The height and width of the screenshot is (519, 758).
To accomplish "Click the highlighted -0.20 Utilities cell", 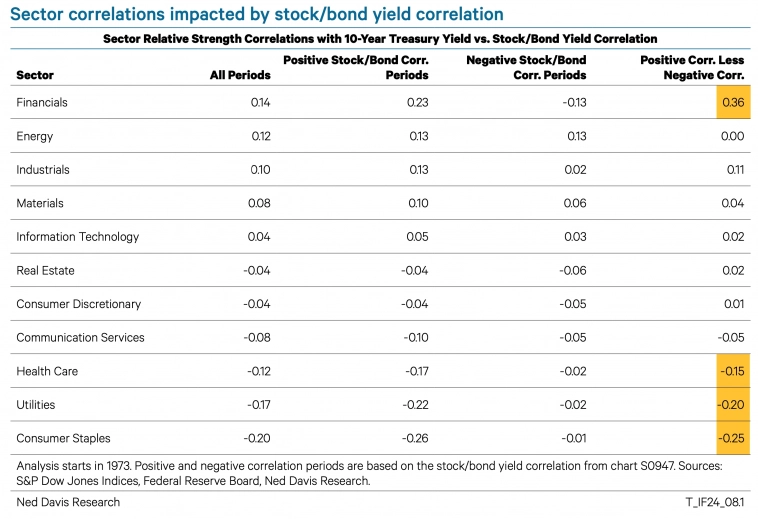I will [x=733, y=405].
